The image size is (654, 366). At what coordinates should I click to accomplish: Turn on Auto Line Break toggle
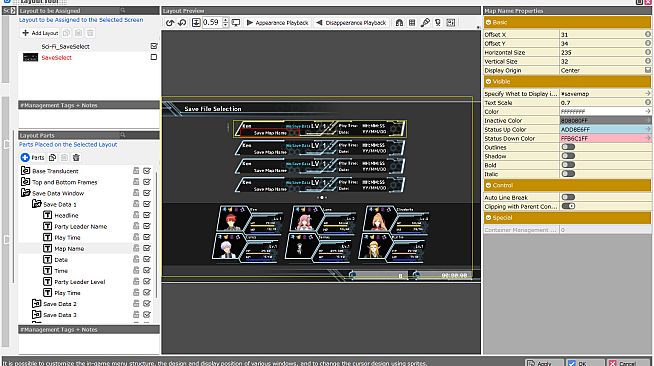click(x=568, y=197)
